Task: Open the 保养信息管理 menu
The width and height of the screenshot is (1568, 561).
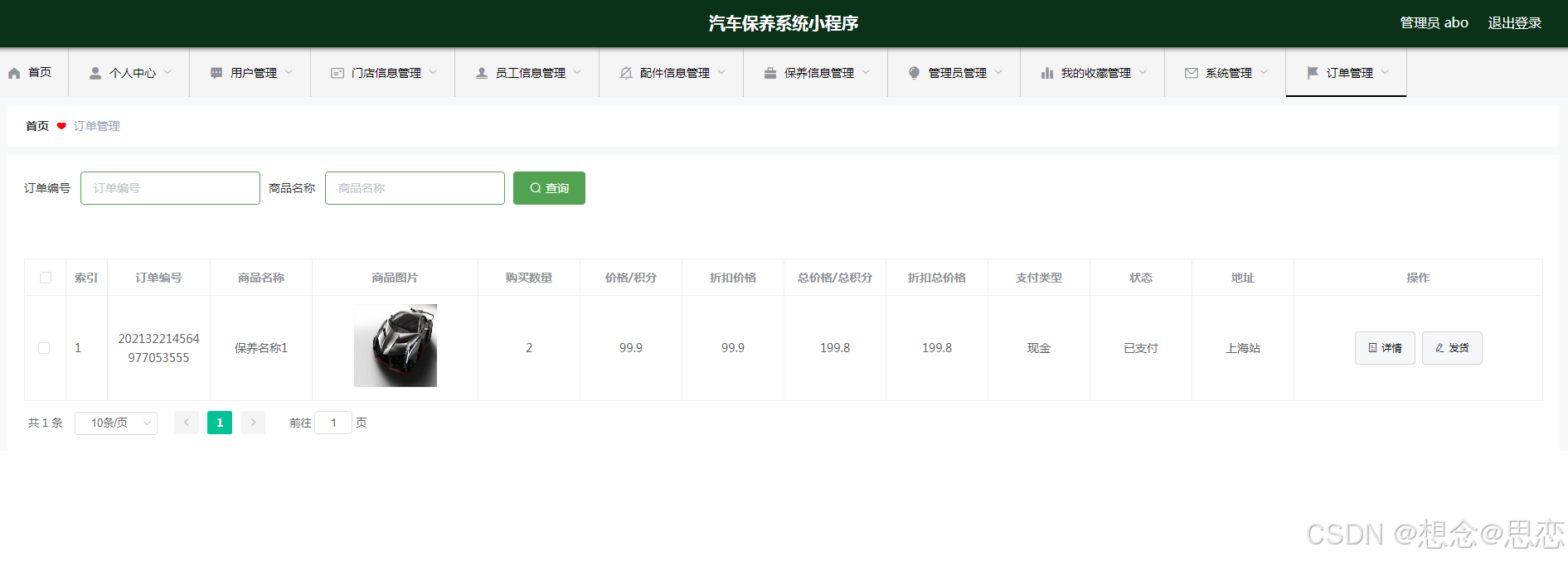Action: tap(816, 73)
